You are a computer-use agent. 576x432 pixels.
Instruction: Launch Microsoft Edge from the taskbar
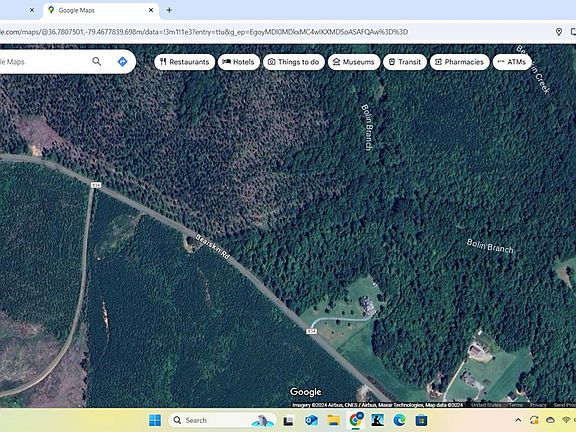pos(399,420)
